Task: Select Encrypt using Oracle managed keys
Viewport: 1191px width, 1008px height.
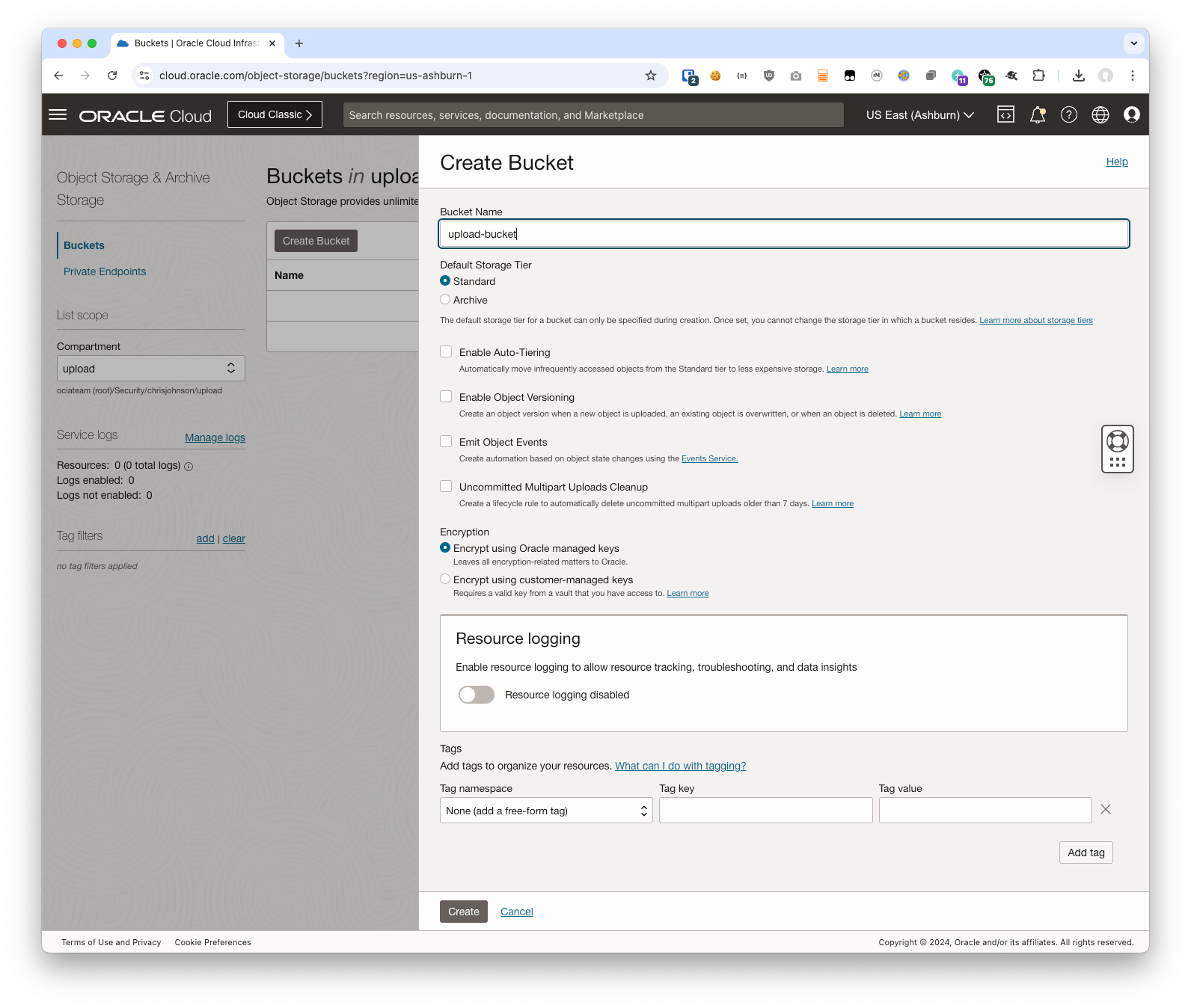Action: (x=445, y=547)
